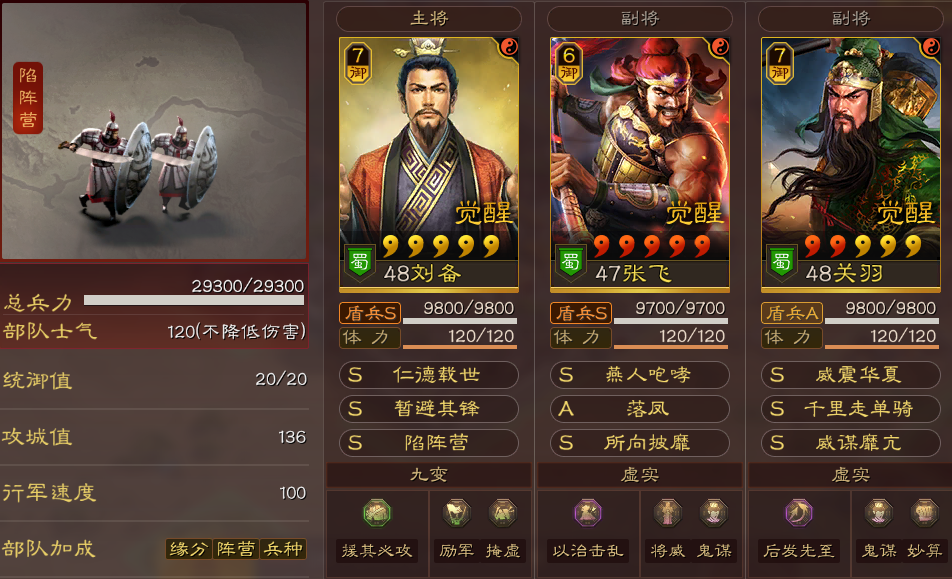This screenshot has height=579, width=952.
Task: Click the 总兵力 troop strength bar
Action: (x=194, y=300)
